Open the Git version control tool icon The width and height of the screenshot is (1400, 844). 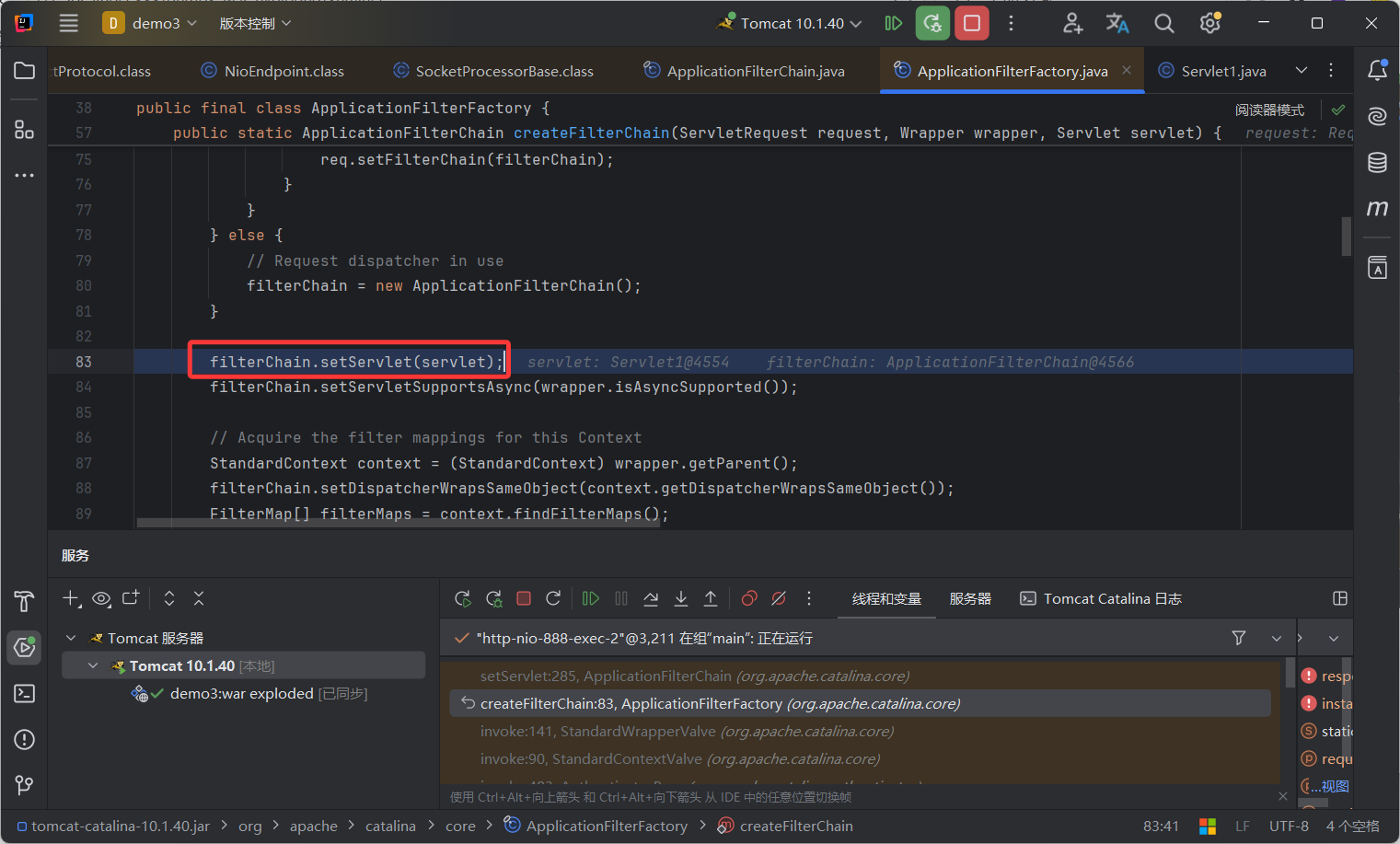pos(25,785)
